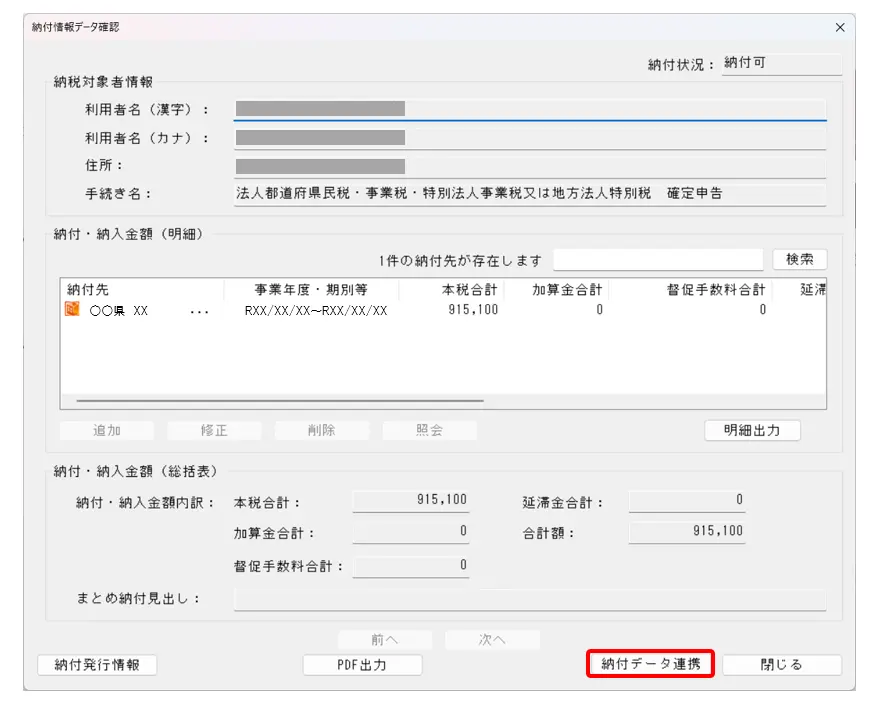Click the 閉じる button
Image resolution: width=877 pixels, height=703 pixels.
(x=781, y=664)
